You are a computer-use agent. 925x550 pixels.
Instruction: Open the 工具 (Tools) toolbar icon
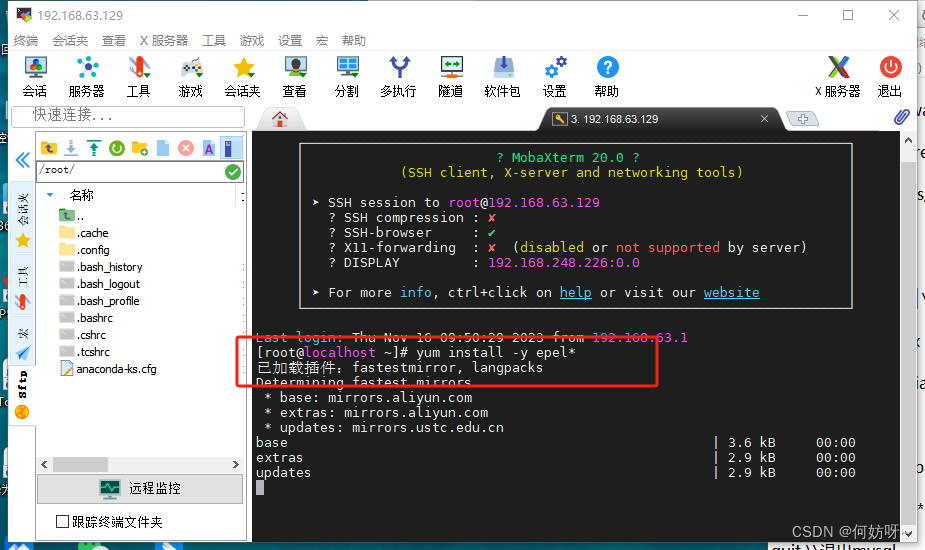click(139, 77)
